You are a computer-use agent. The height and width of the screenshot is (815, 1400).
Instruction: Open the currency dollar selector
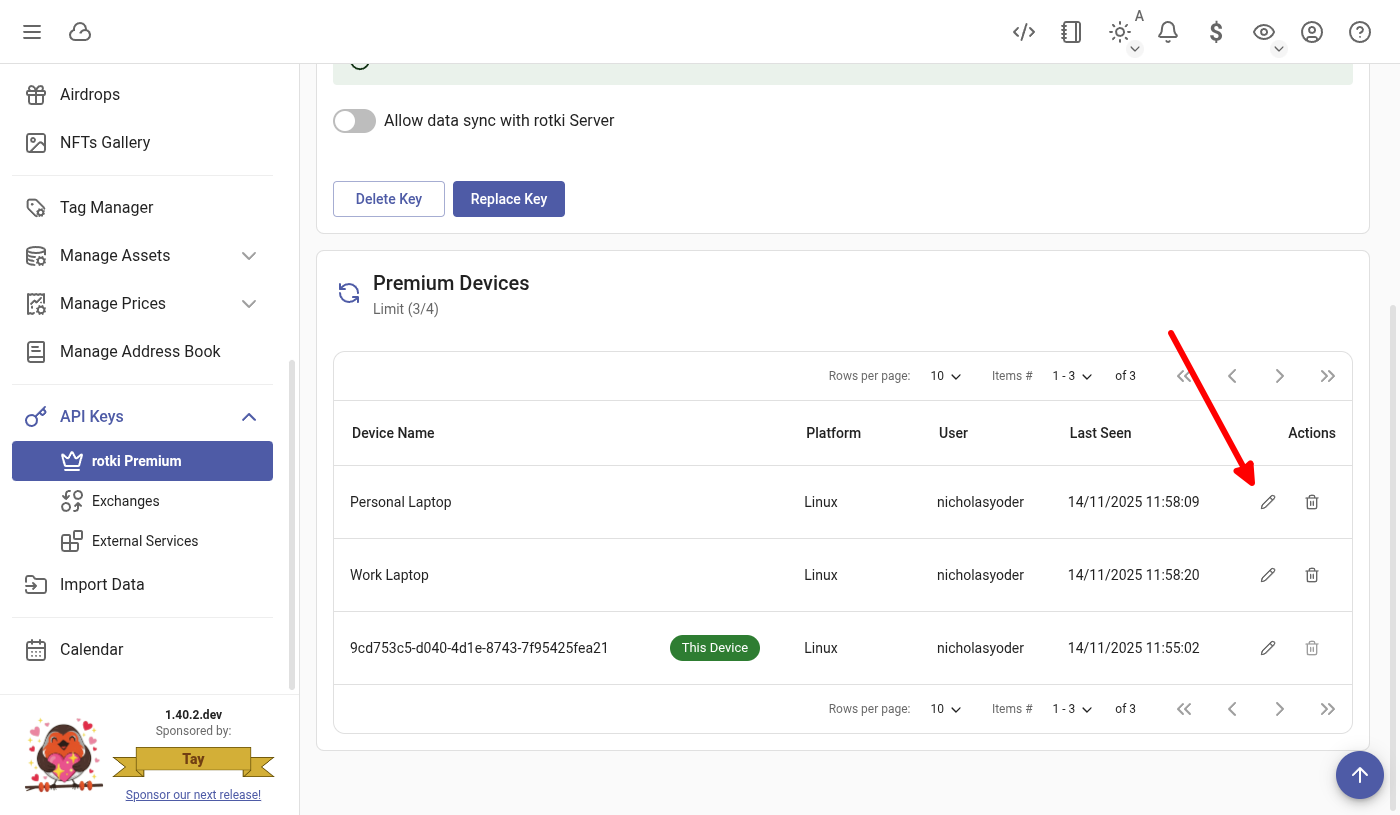1216,32
